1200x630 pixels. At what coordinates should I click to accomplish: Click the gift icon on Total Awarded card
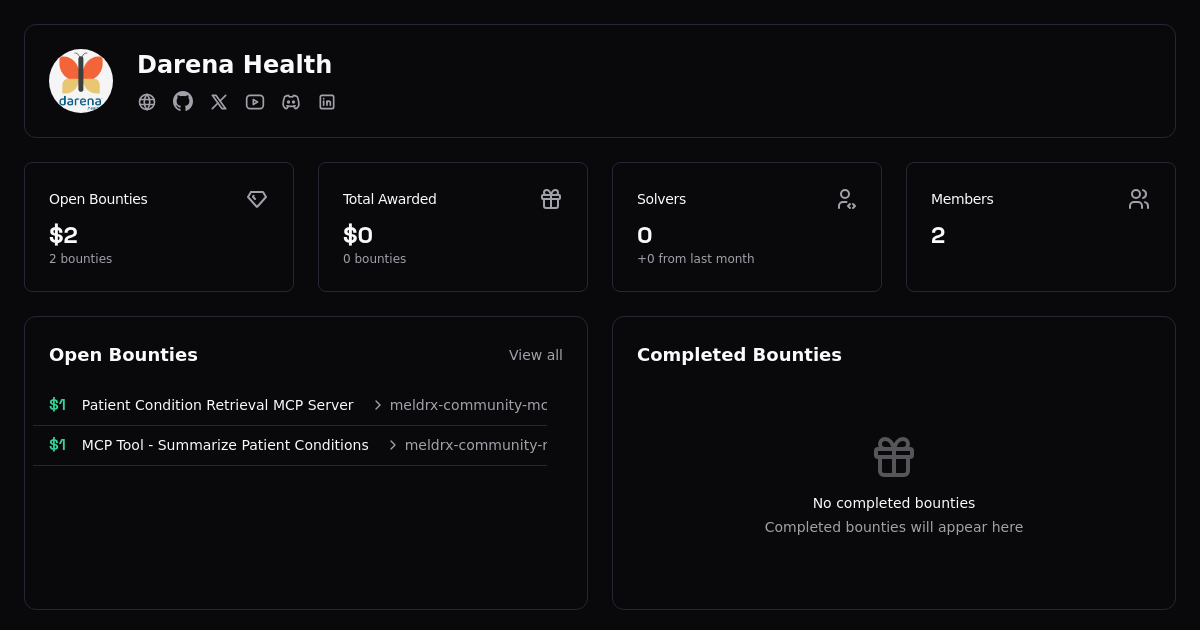551,199
